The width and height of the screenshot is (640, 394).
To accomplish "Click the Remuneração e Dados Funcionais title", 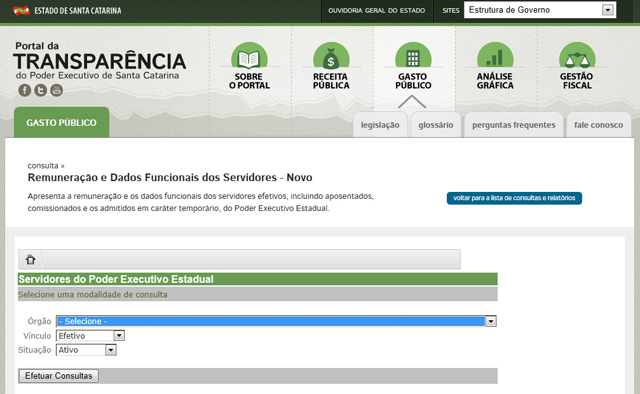I will point(170,177).
